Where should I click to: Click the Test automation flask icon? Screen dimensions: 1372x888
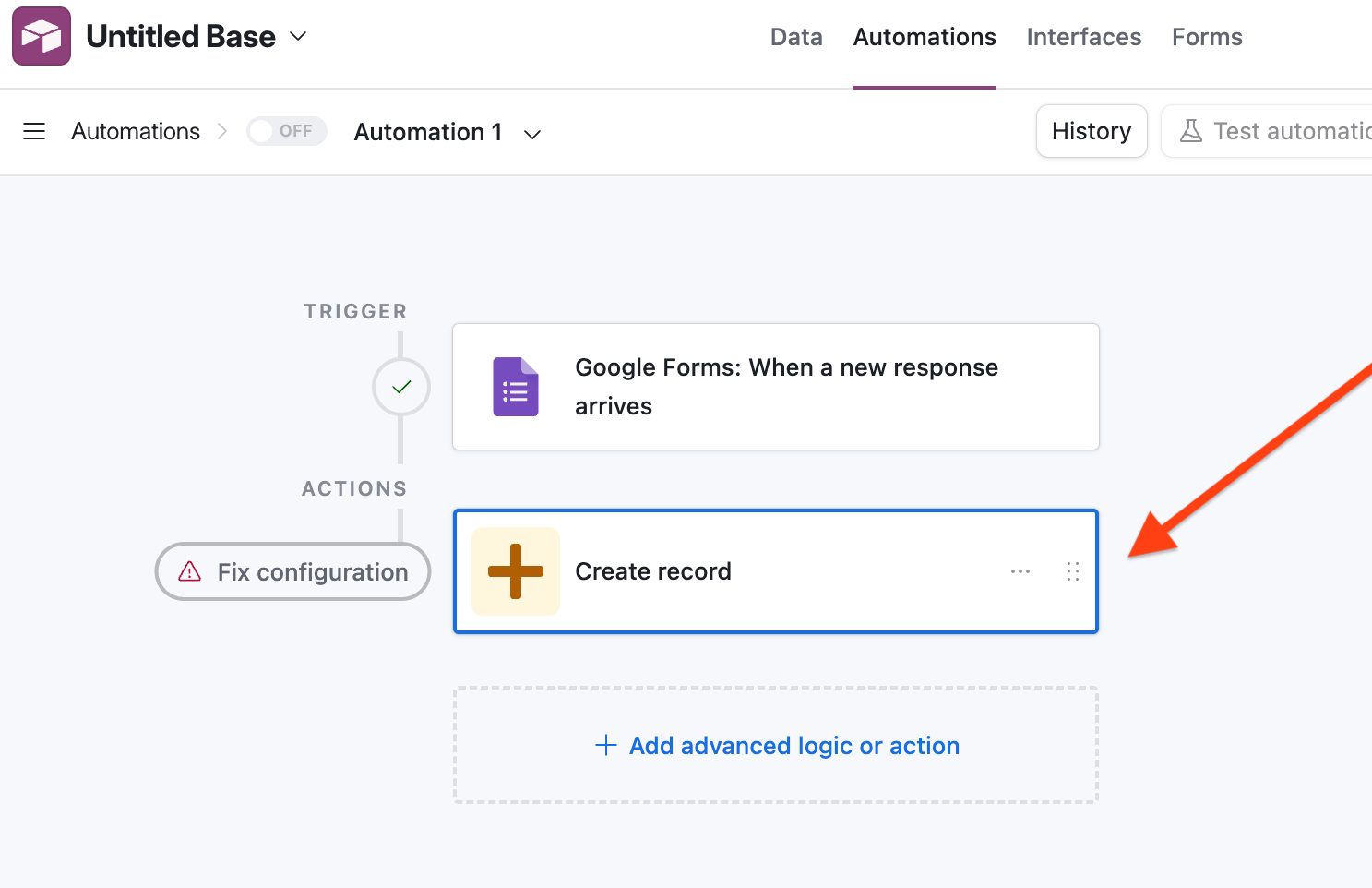[x=1190, y=130]
